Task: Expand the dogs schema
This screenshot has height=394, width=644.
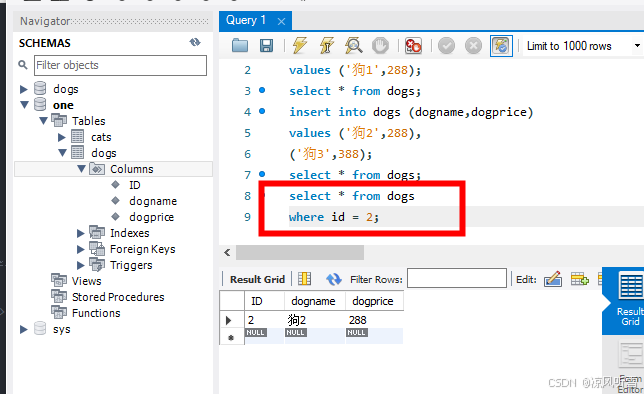Action: 24,89
